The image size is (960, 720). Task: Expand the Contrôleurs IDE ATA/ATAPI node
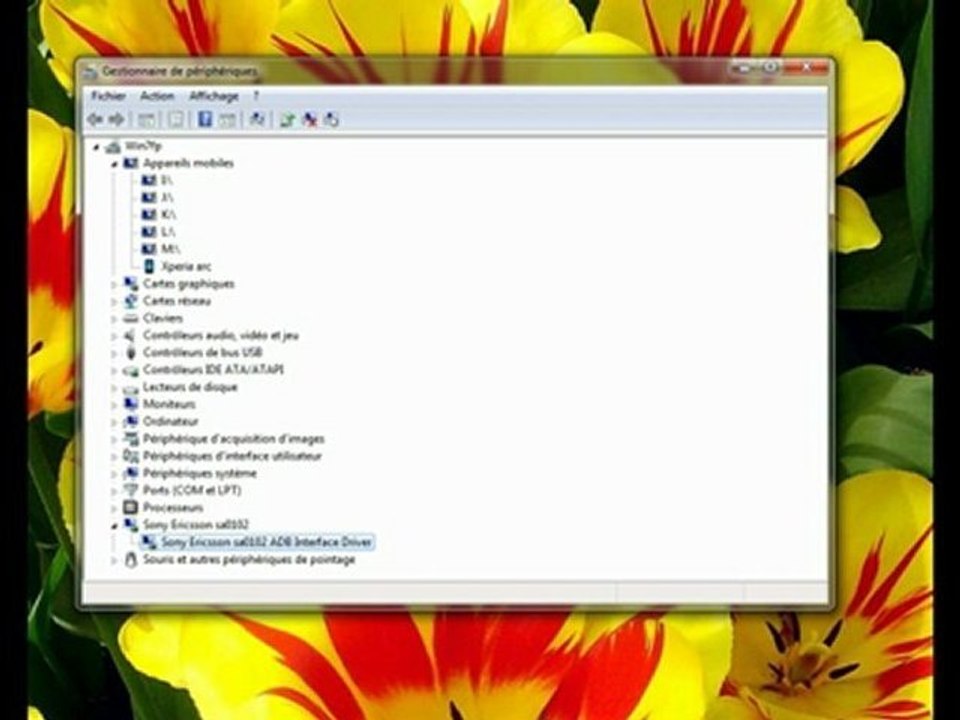click(x=114, y=370)
